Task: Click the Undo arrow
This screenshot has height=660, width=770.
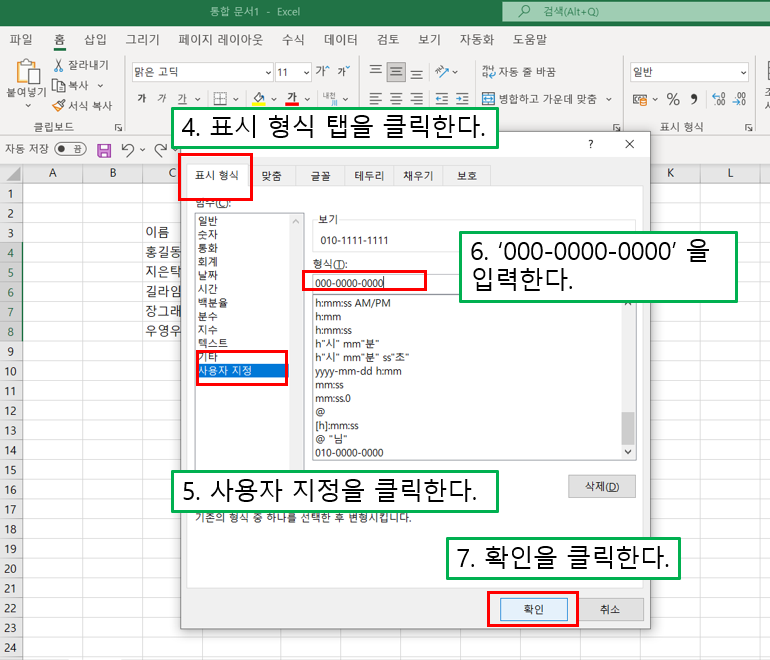Action: click(128, 150)
